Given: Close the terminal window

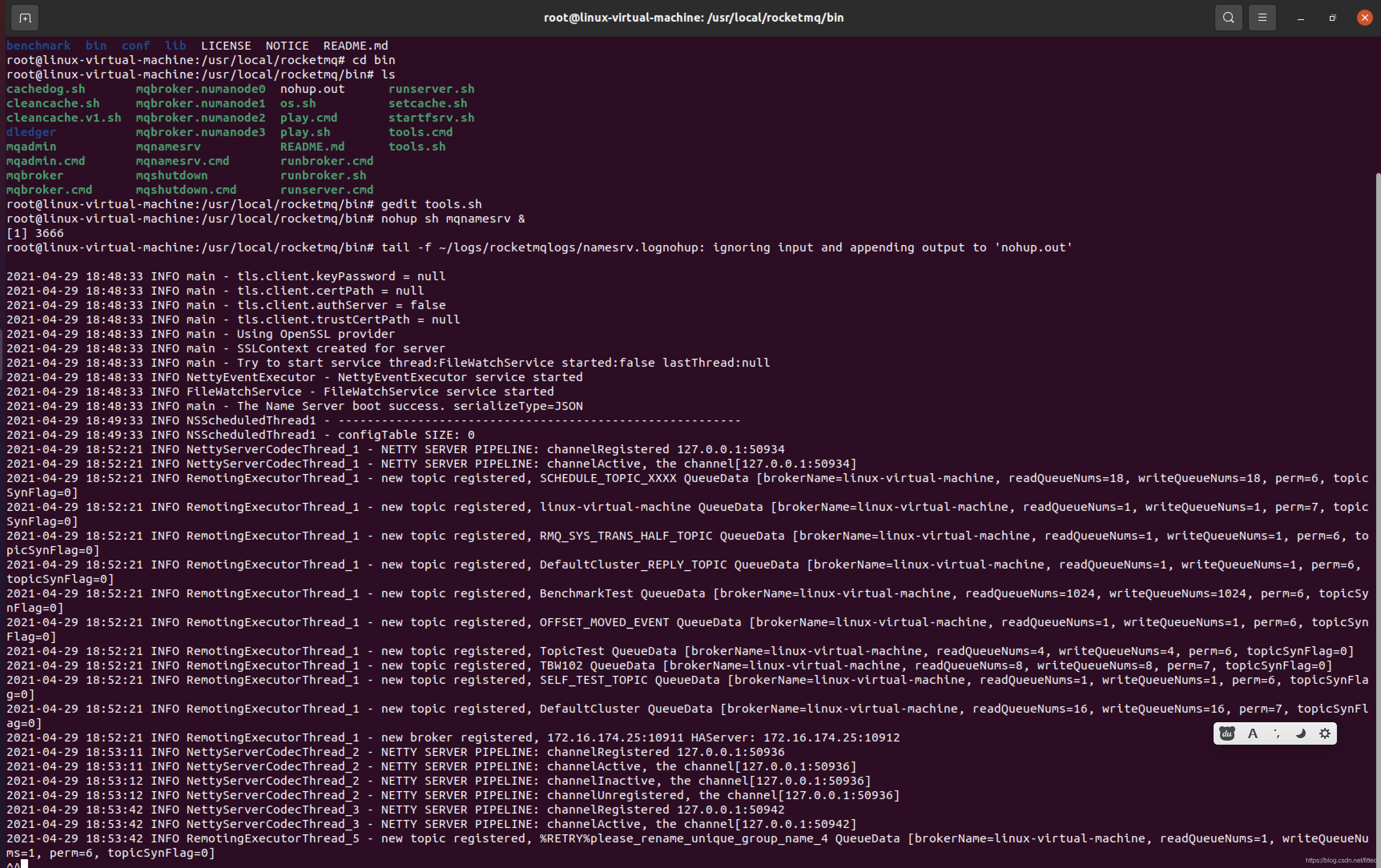Looking at the screenshot, I should 1364,18.
